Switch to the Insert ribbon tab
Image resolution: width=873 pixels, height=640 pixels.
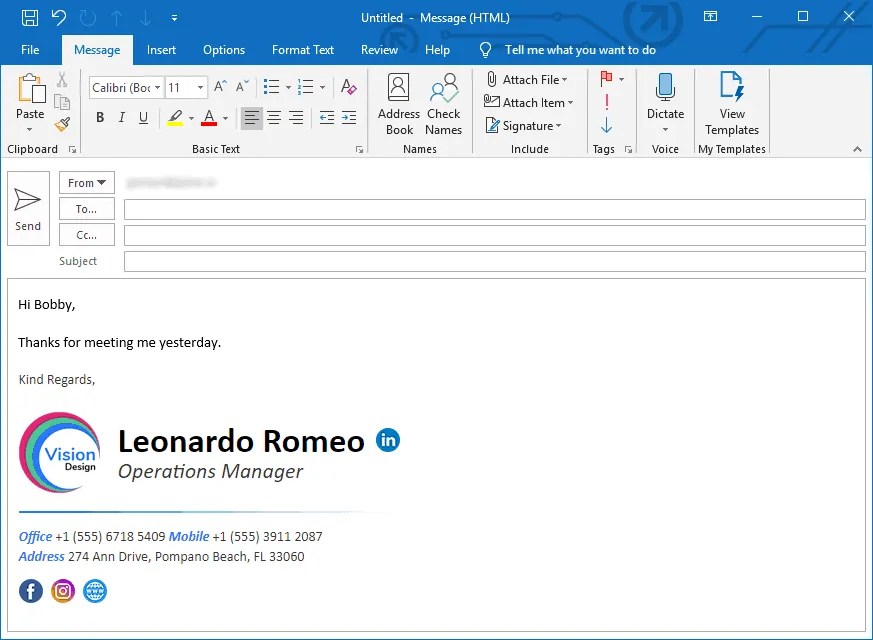coord(163,49)
